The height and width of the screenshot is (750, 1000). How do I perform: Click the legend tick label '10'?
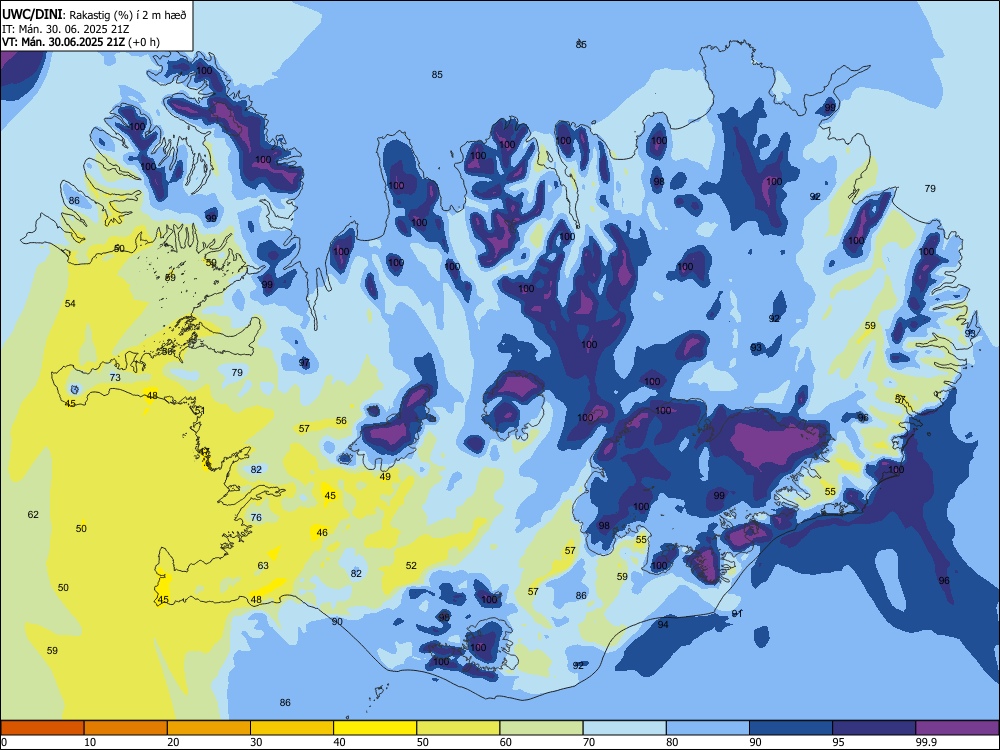point(90,742)
